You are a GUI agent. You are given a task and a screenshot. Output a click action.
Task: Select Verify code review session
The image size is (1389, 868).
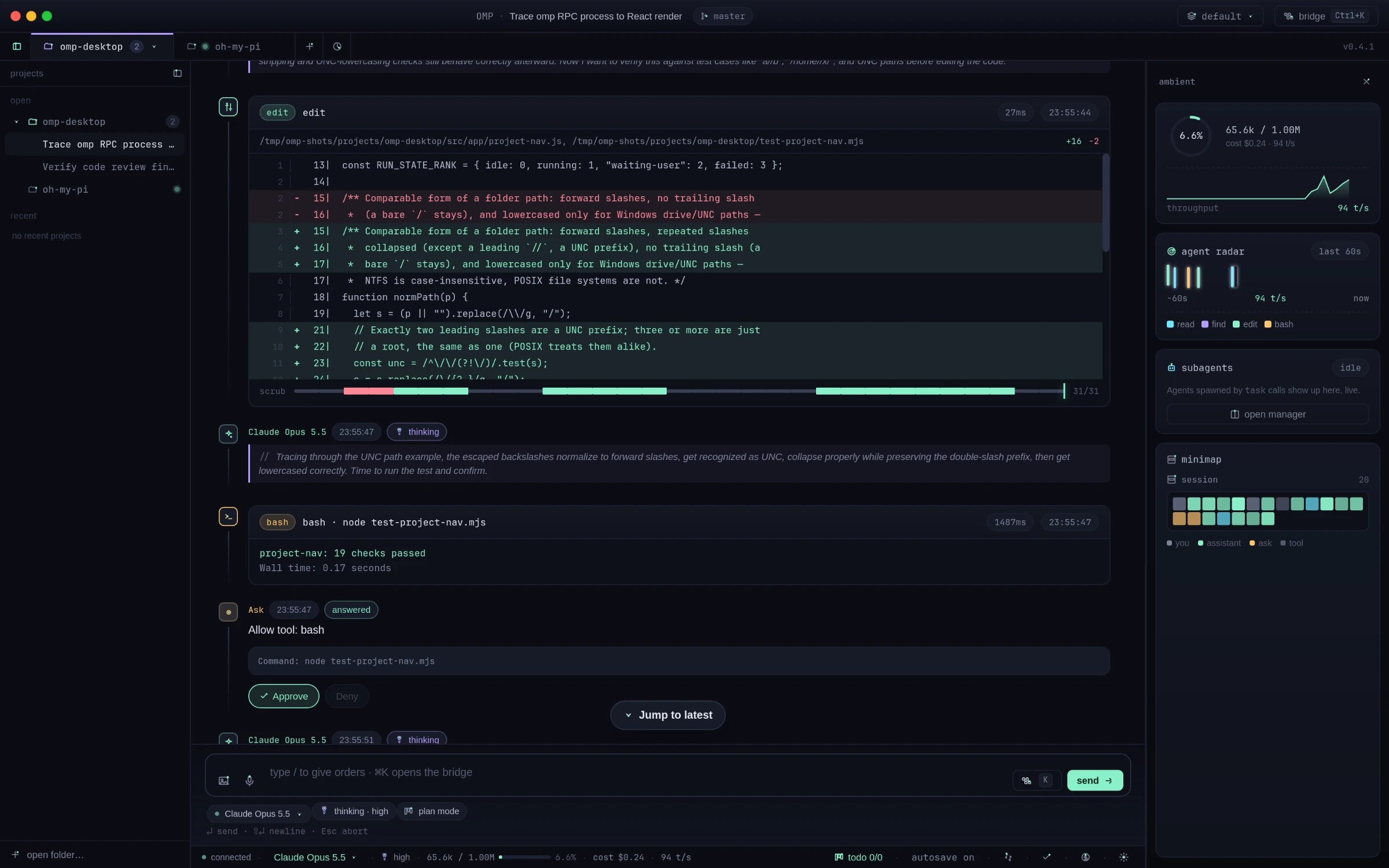[95, 167]
